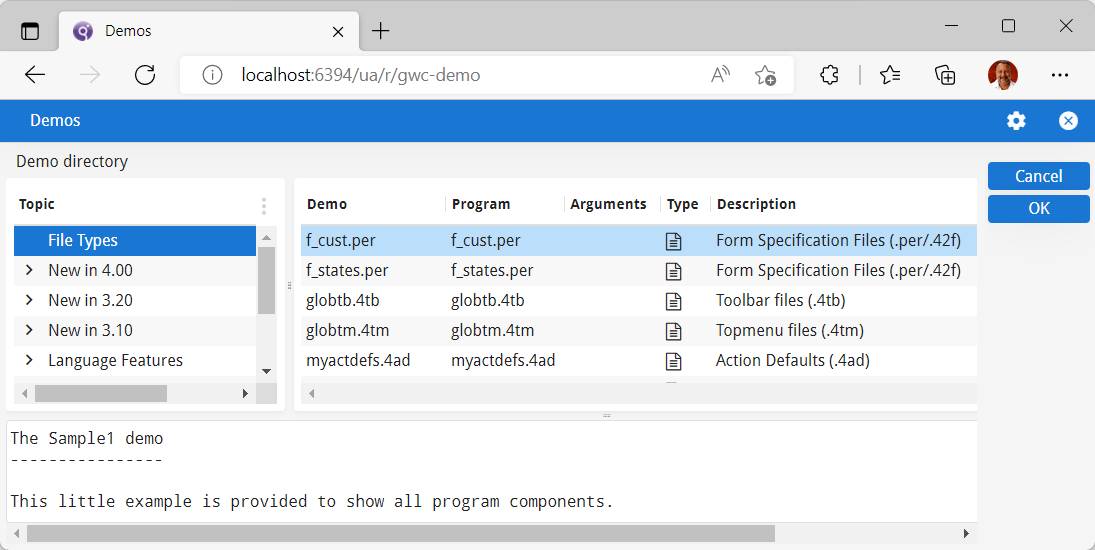This screenshot has width=1095, height=550.
Task: Click the document icon in globtb.4tb row
Action: tap(674, 301)
